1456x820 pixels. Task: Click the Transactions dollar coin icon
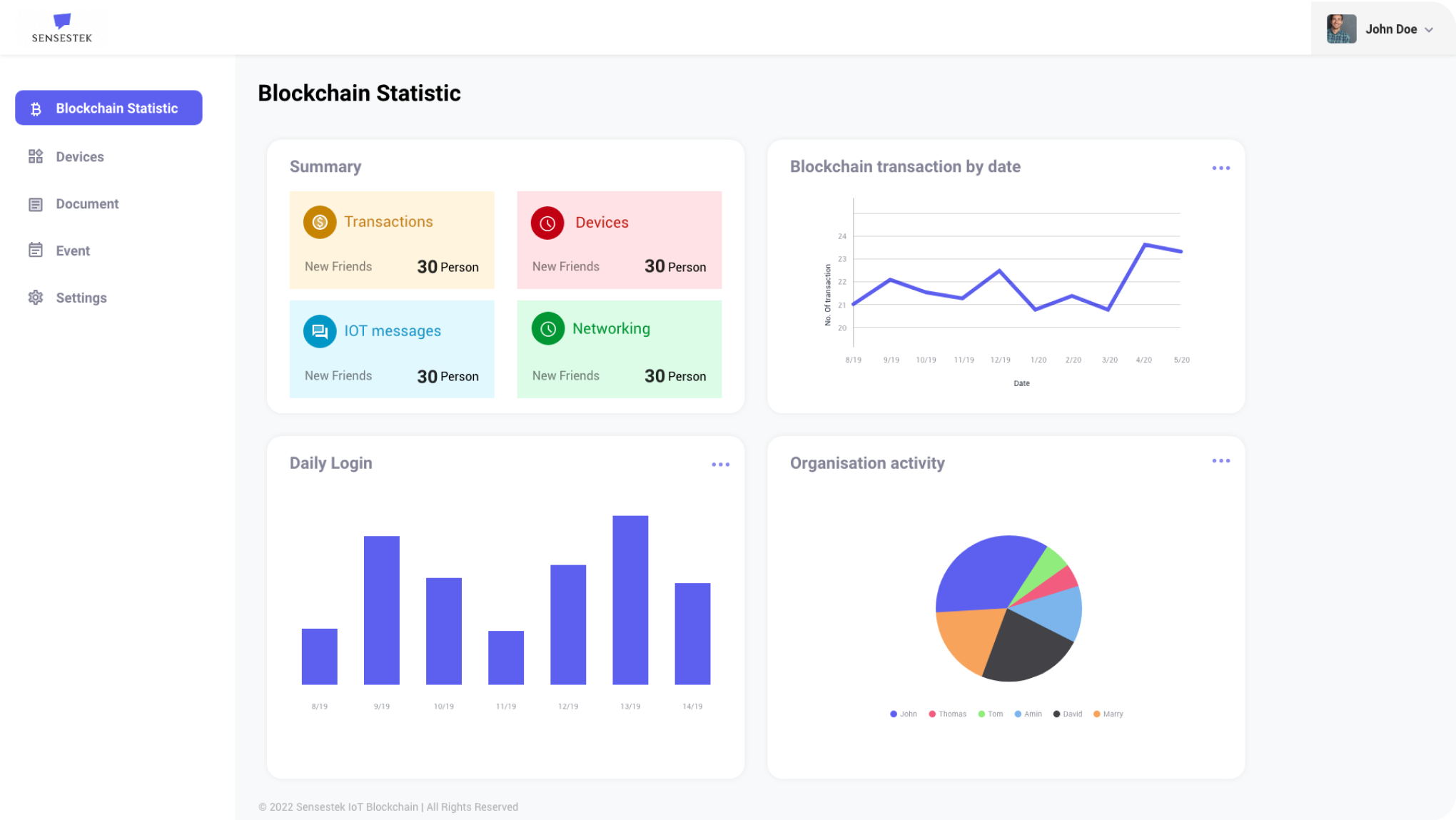320,222
